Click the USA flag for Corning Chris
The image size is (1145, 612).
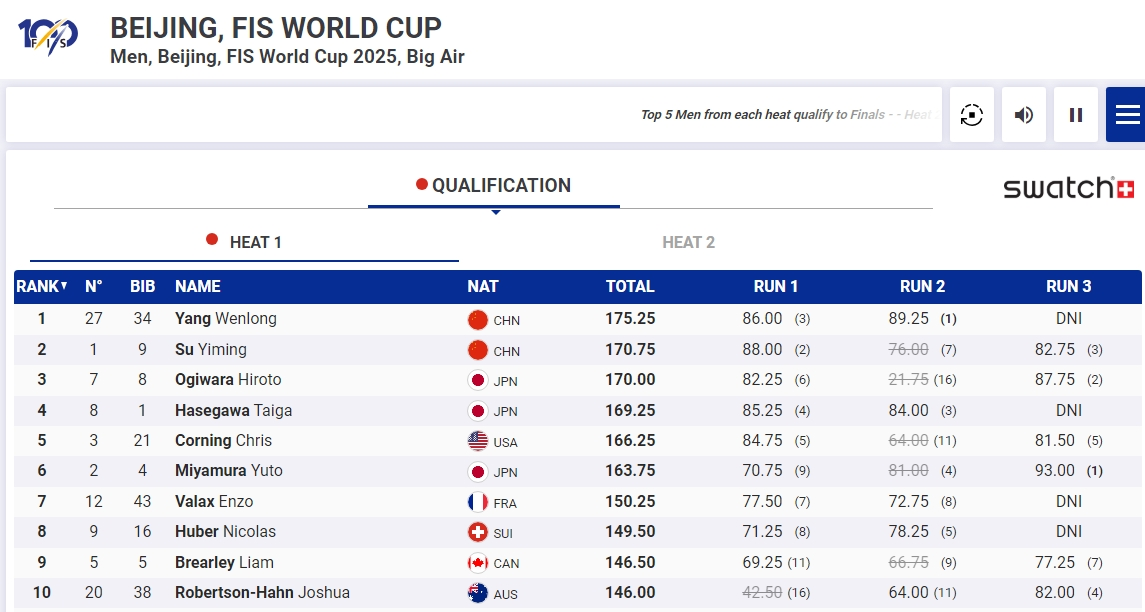pyautogui.click(x=478, y=441)
